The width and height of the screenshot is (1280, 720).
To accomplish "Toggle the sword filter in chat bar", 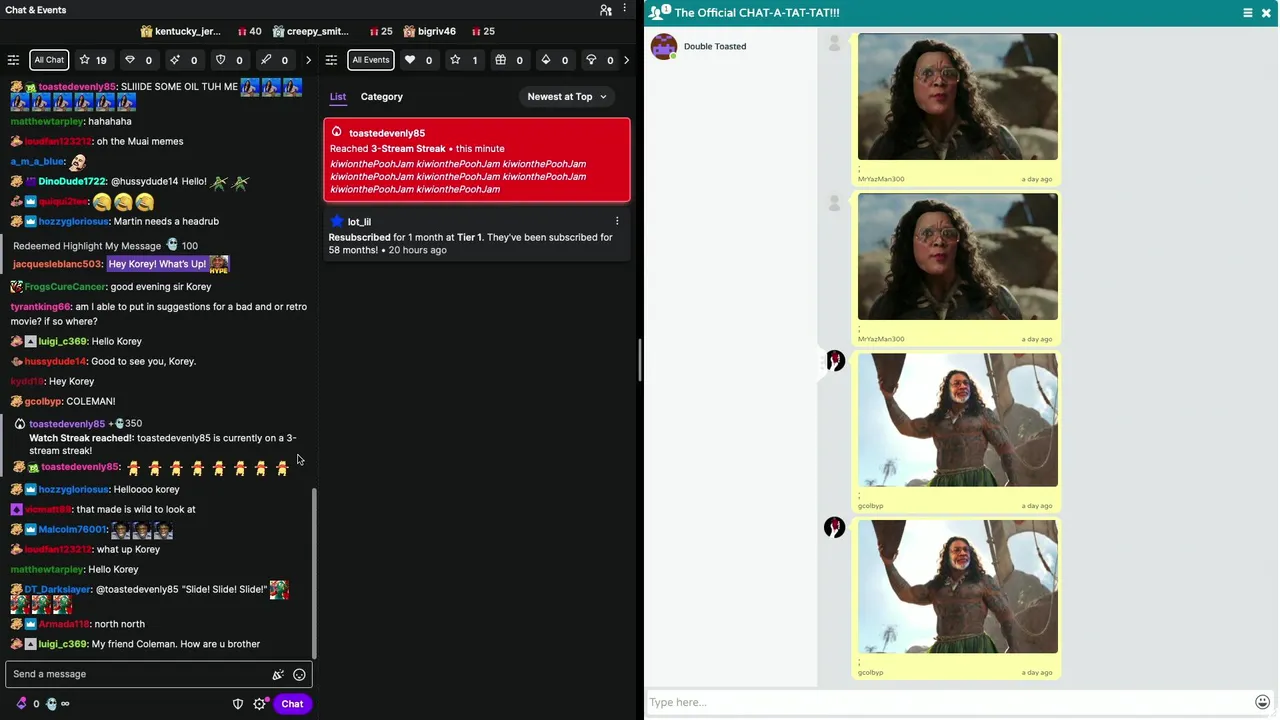I will [x=274, y=60].
